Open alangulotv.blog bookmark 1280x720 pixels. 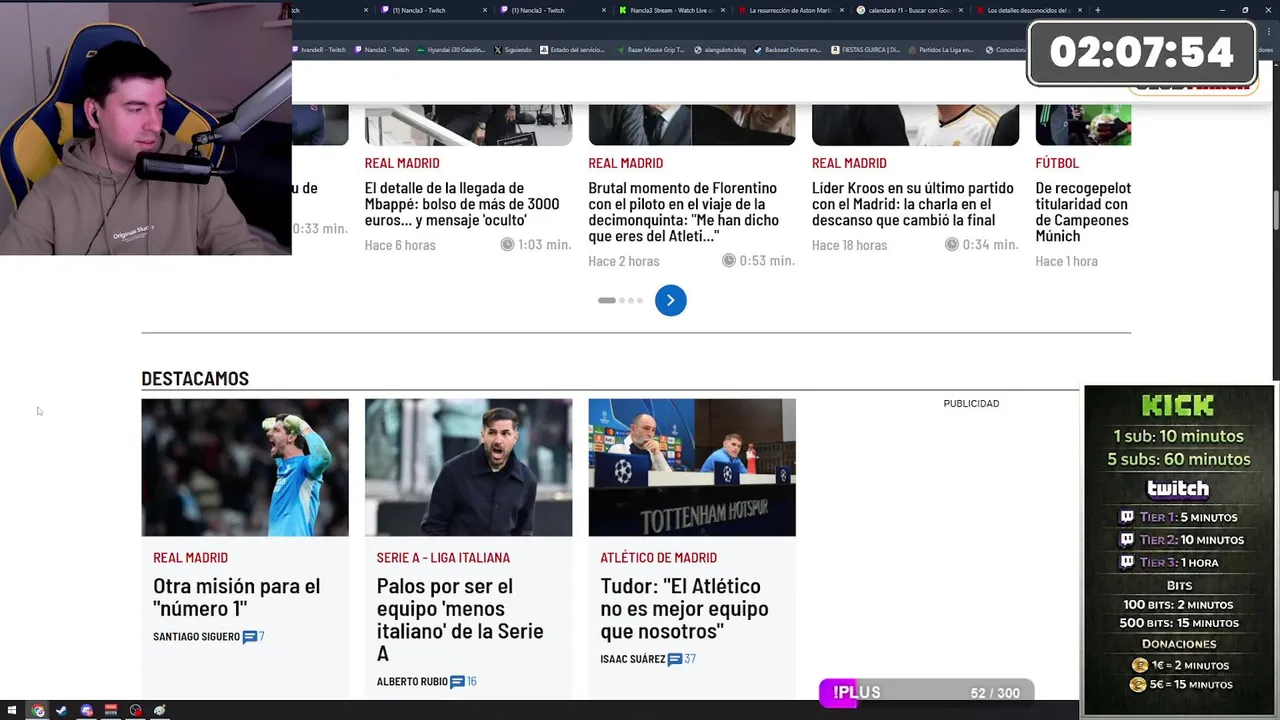tap(720, 49)
